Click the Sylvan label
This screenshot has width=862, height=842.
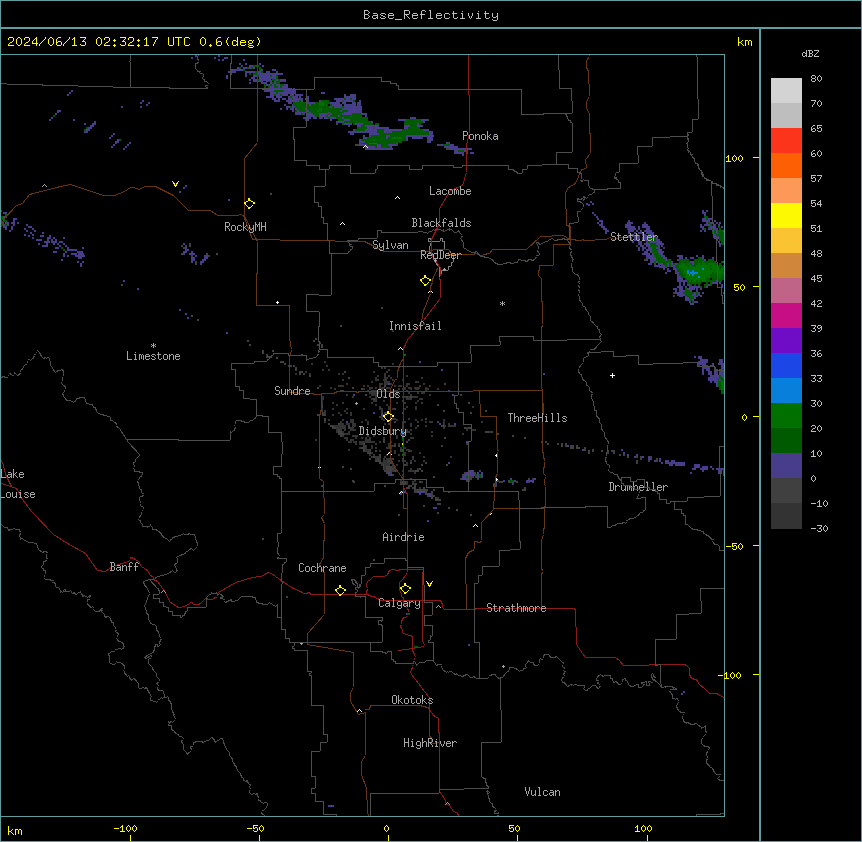point(390,245)
